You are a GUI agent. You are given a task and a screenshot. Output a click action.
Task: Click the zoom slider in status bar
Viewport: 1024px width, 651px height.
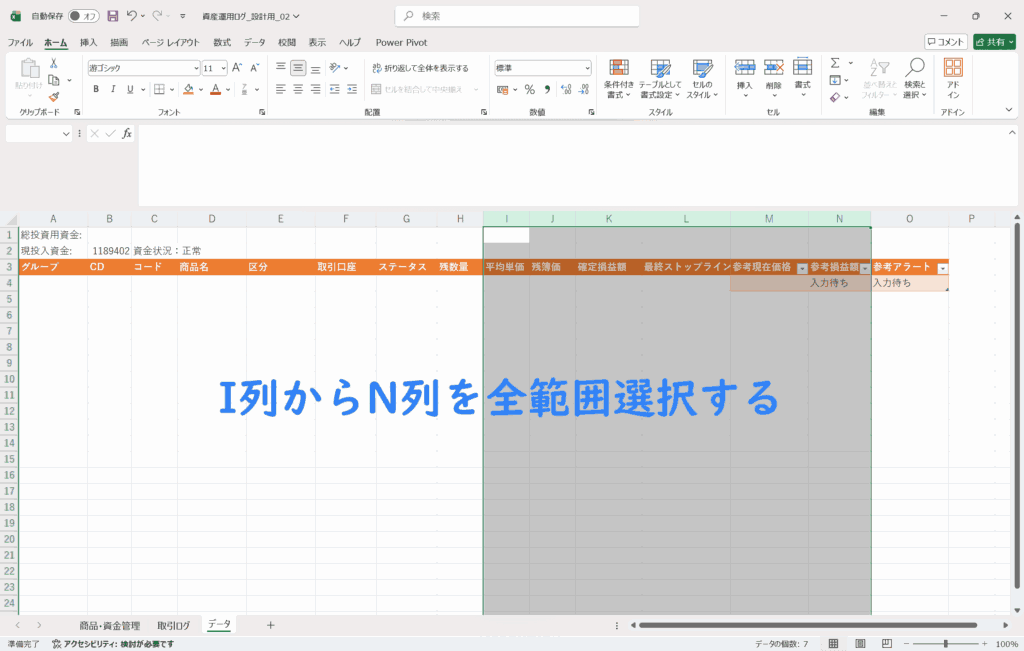click(940, 644)
